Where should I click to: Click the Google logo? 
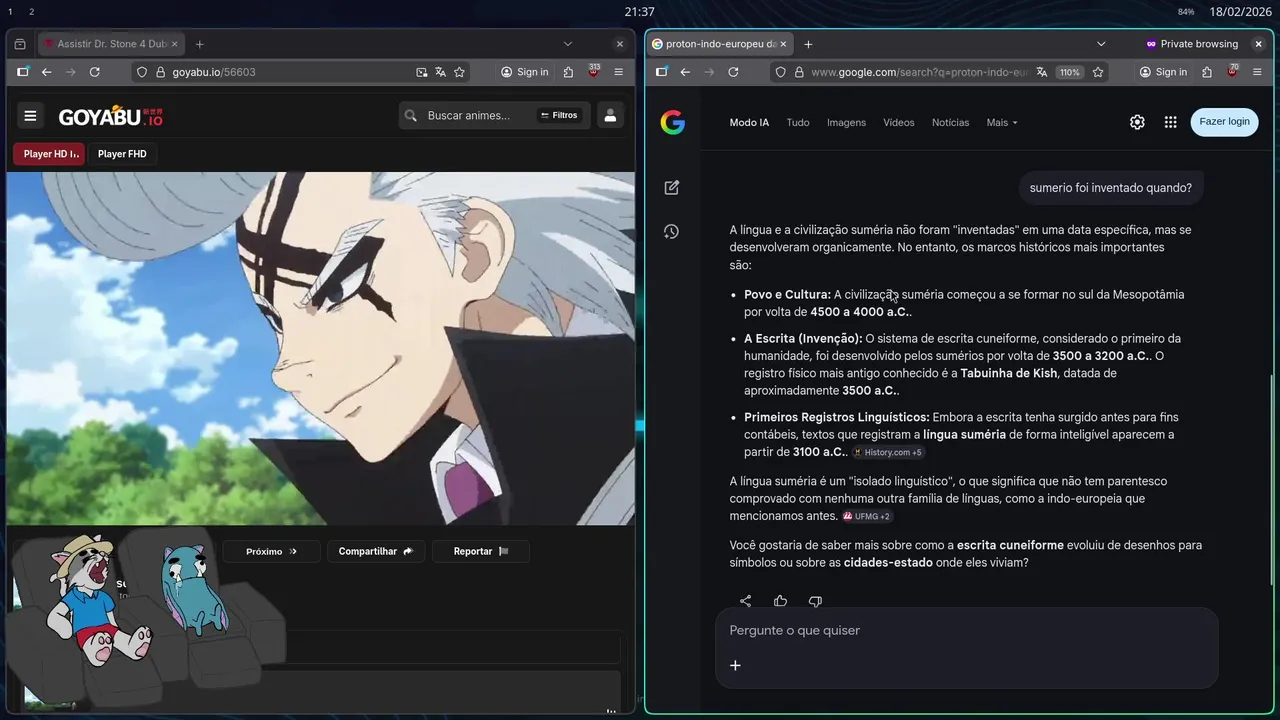673,123
